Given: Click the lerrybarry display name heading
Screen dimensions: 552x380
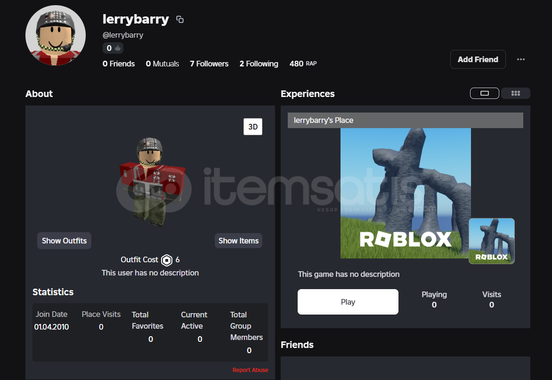Looking at the screenshot, I should point(136,19).
